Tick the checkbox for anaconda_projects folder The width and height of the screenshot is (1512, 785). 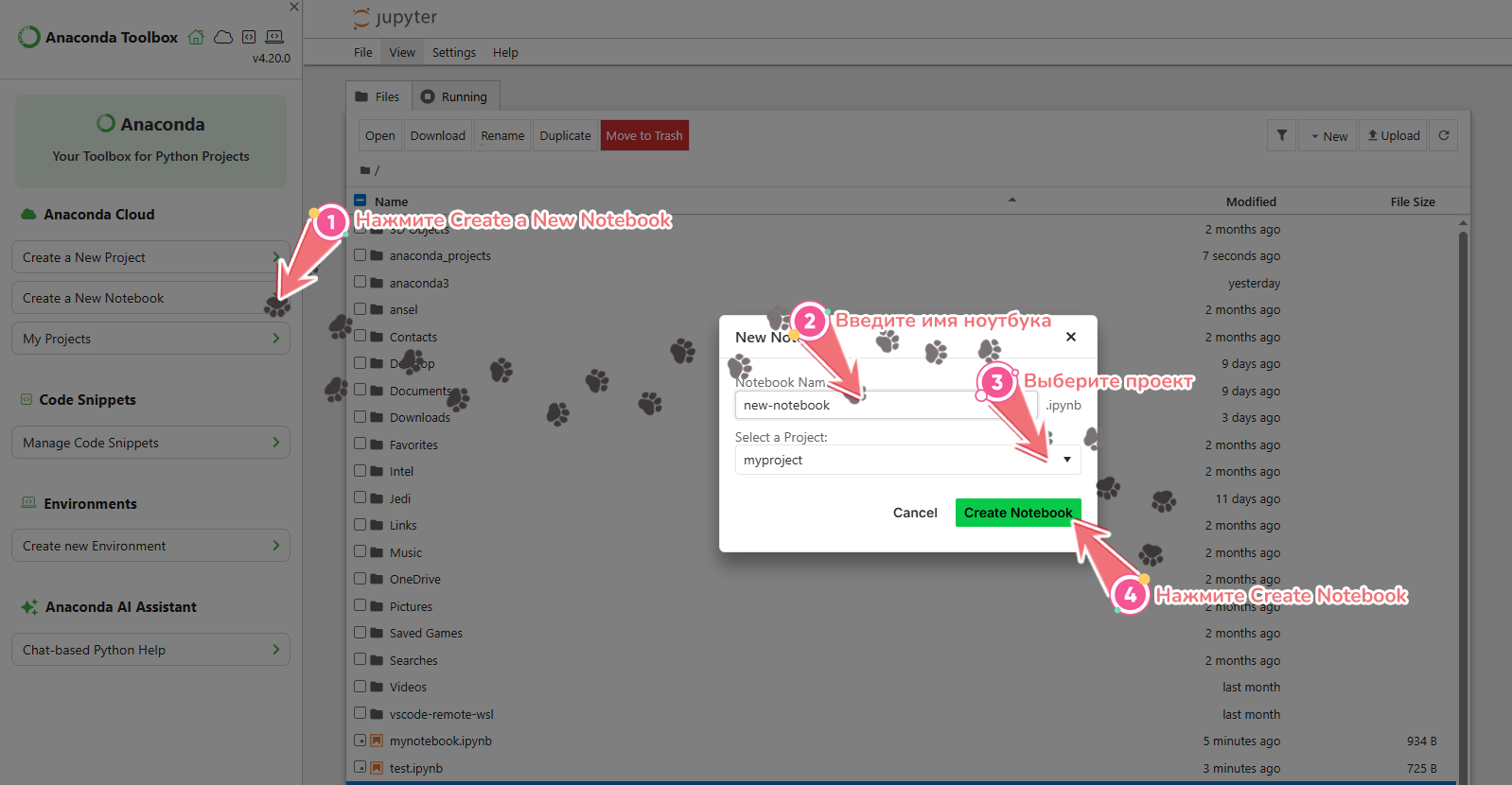pos(360,255)
